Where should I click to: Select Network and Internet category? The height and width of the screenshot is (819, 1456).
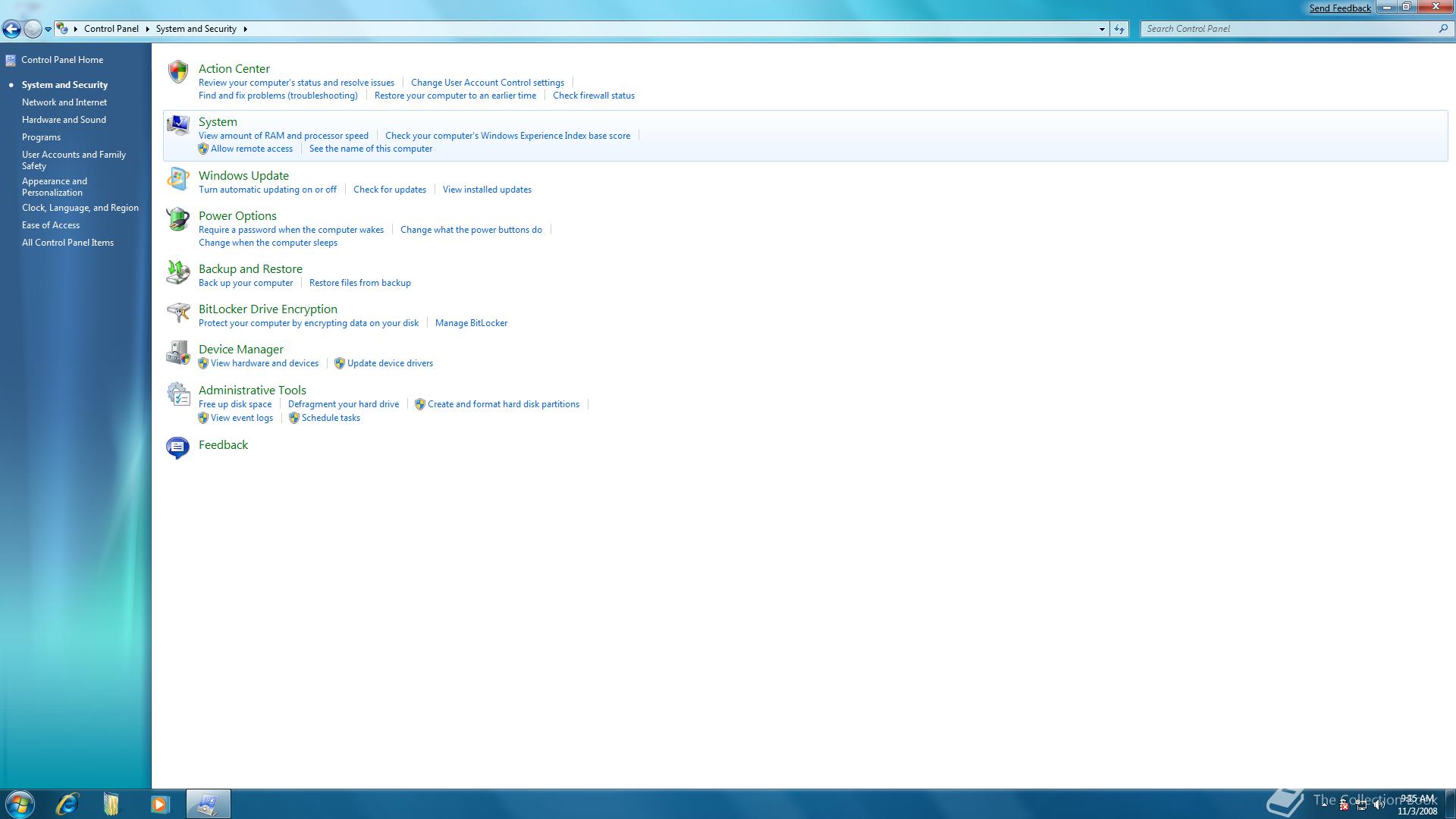pos(64,102)
